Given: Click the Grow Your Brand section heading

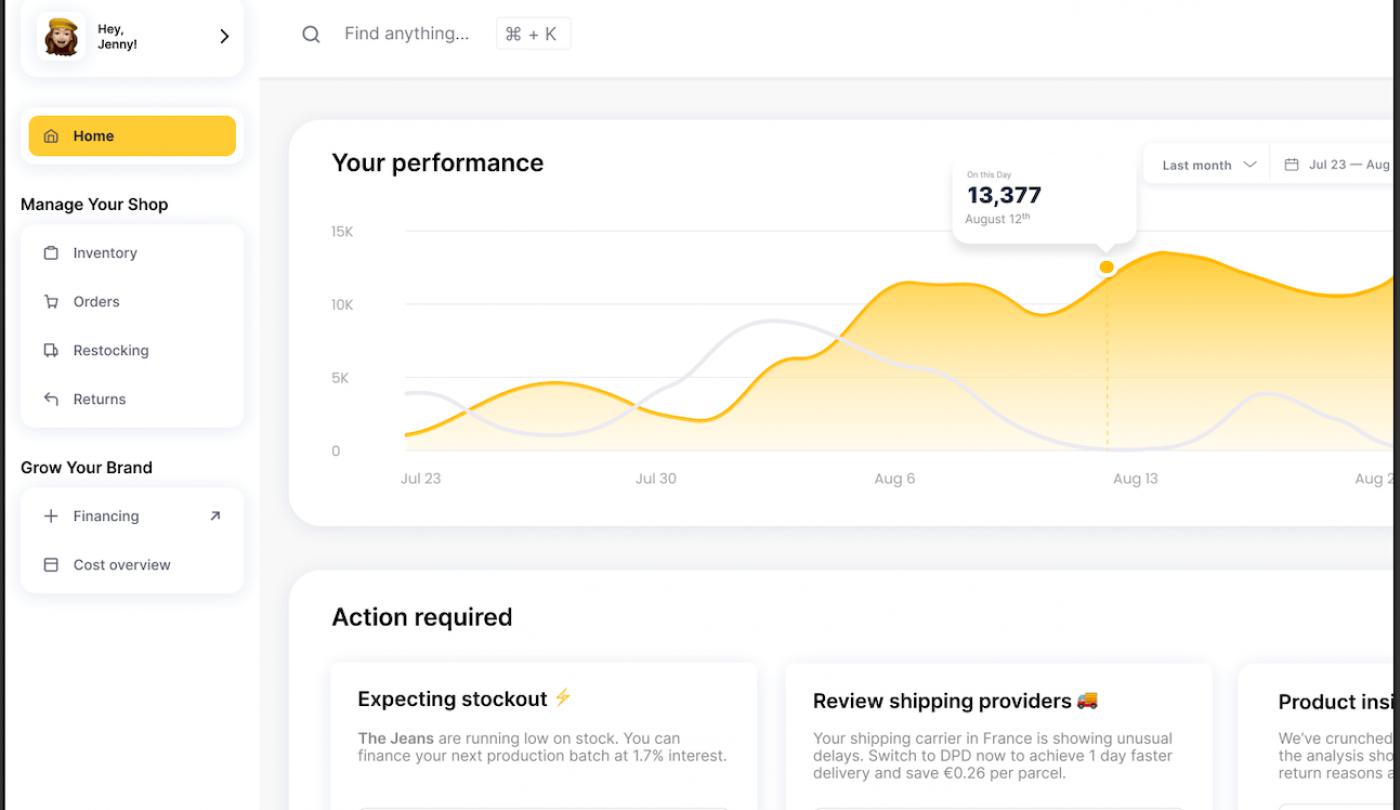Looking at the screenshot, I should point(86,467).
